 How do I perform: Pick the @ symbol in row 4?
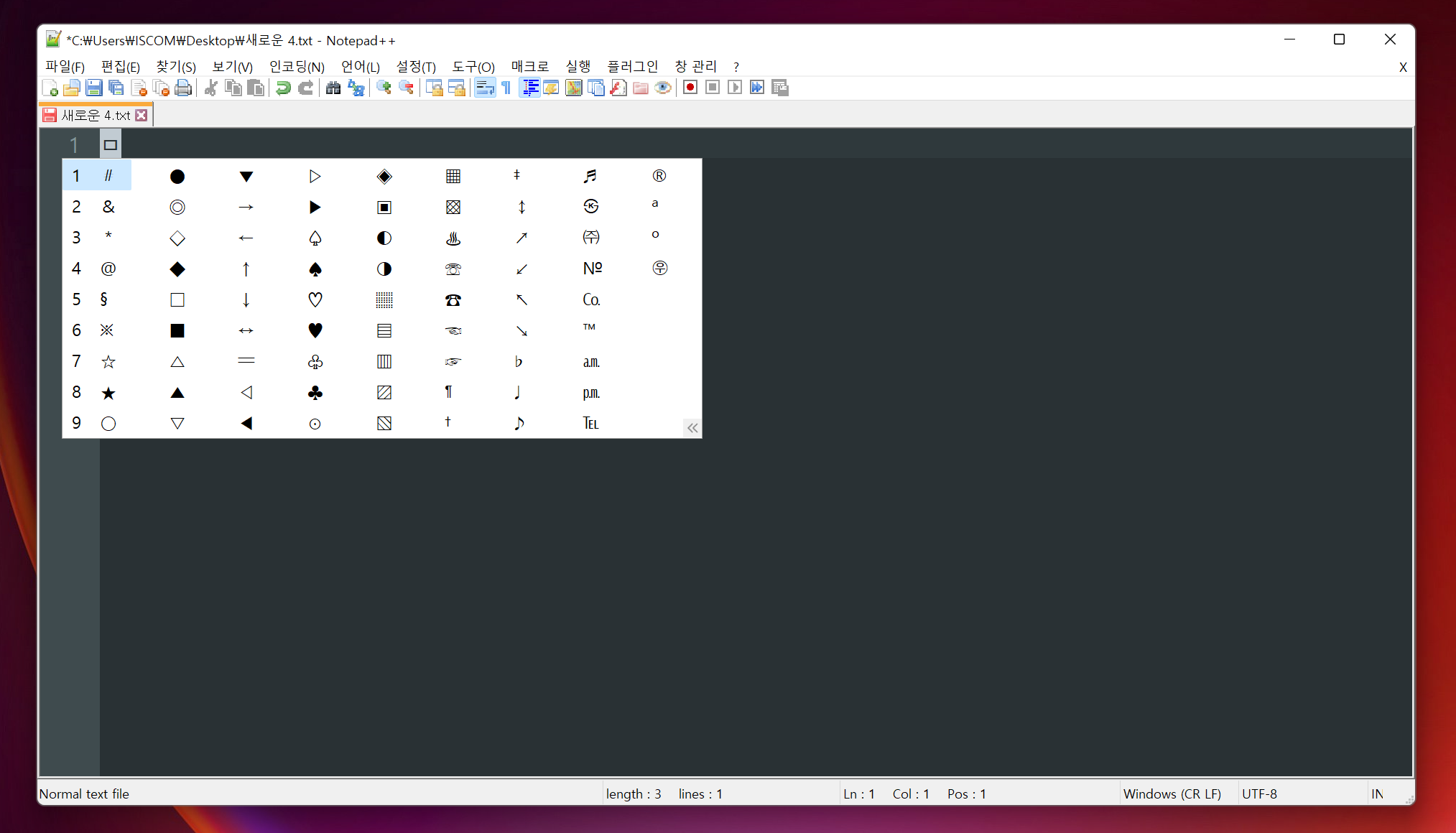[108, 269]
